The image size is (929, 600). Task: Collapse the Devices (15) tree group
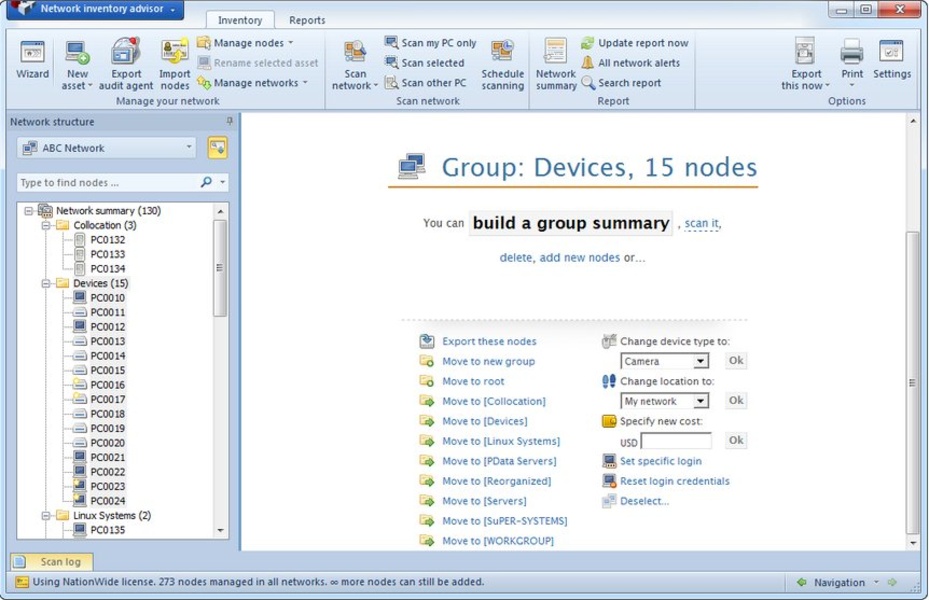(x=46, y=283)
